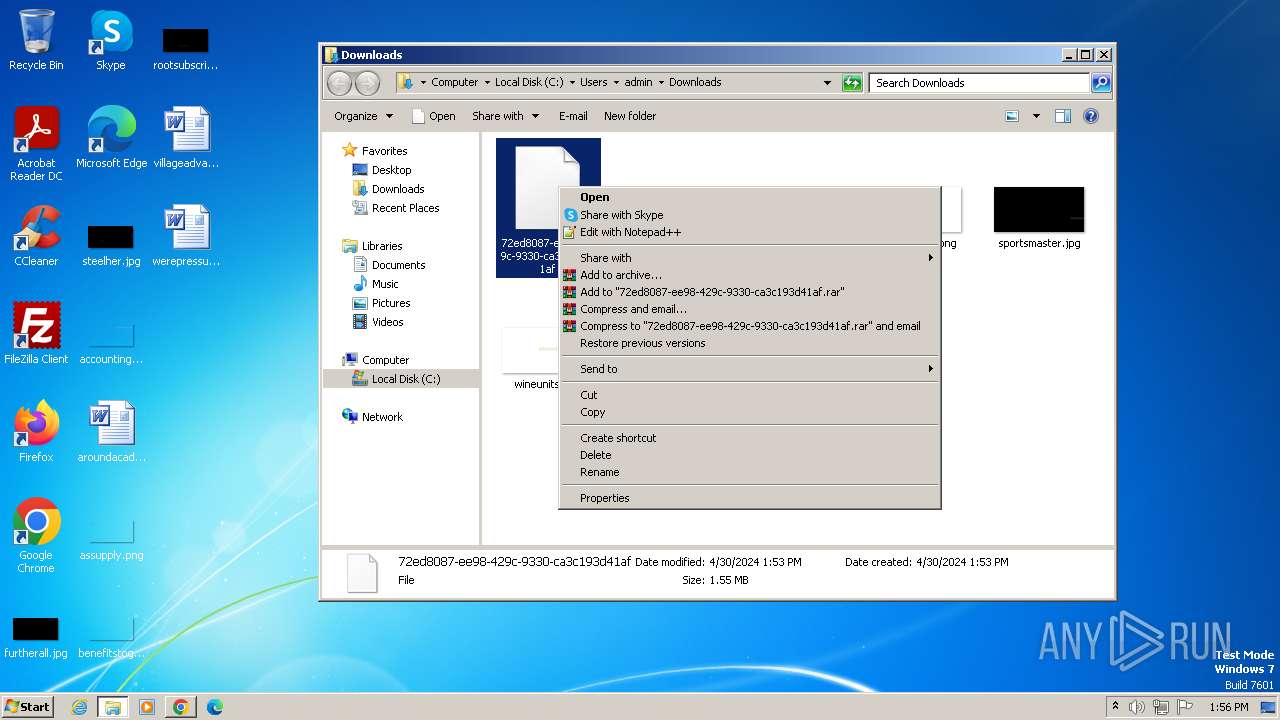The height and width of the screenshot is (720, 1280).
Task: Open Music library in navigation pane
Action: click(x=385, y=284)
